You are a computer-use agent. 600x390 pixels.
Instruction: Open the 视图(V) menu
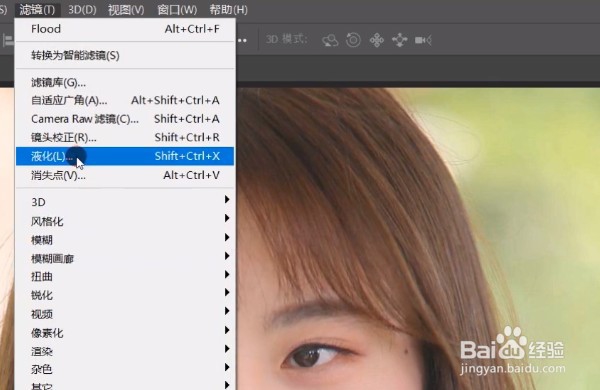[126, 9]
